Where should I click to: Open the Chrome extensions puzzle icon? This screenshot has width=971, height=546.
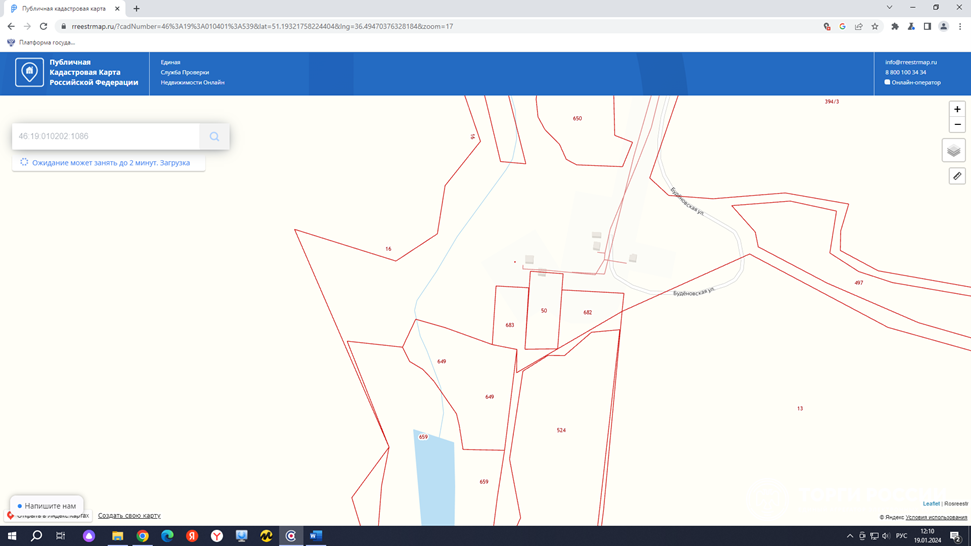pos(895,27)
